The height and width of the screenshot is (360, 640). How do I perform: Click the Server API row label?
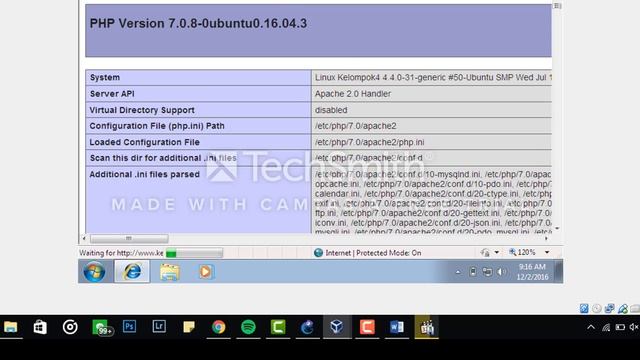click(x=112, y=94)
